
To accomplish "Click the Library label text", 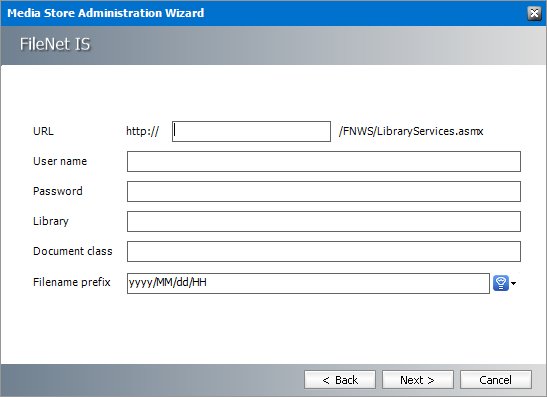I will coord(51,222).
